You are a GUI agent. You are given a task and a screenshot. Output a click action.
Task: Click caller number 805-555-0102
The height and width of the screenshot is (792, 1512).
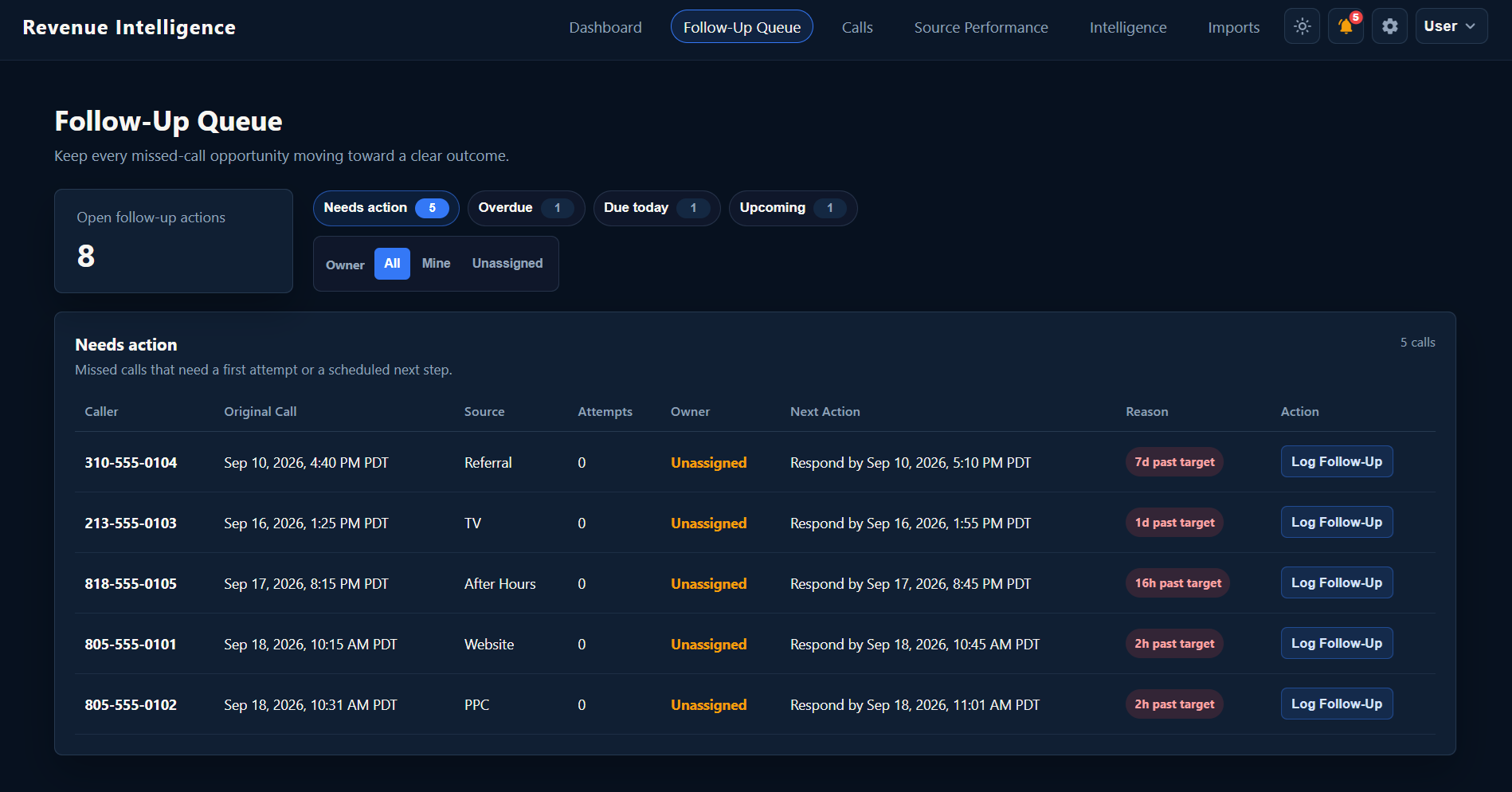point(131,705)
